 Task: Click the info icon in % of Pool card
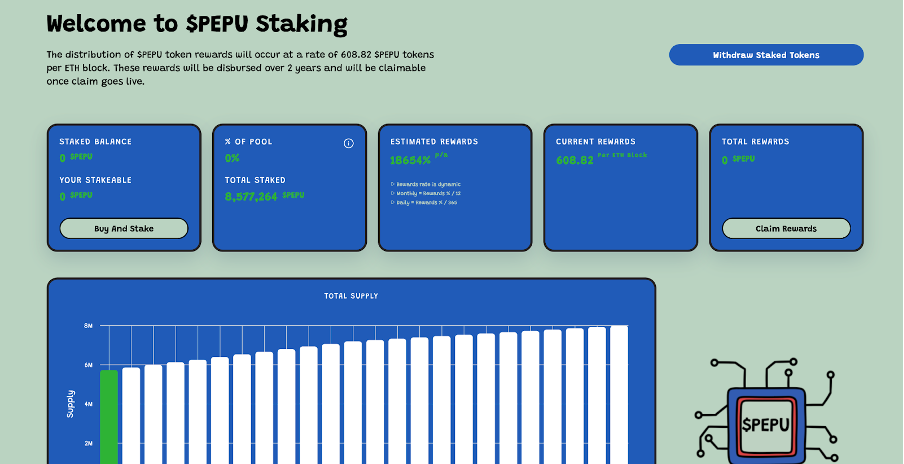(348, 144)
